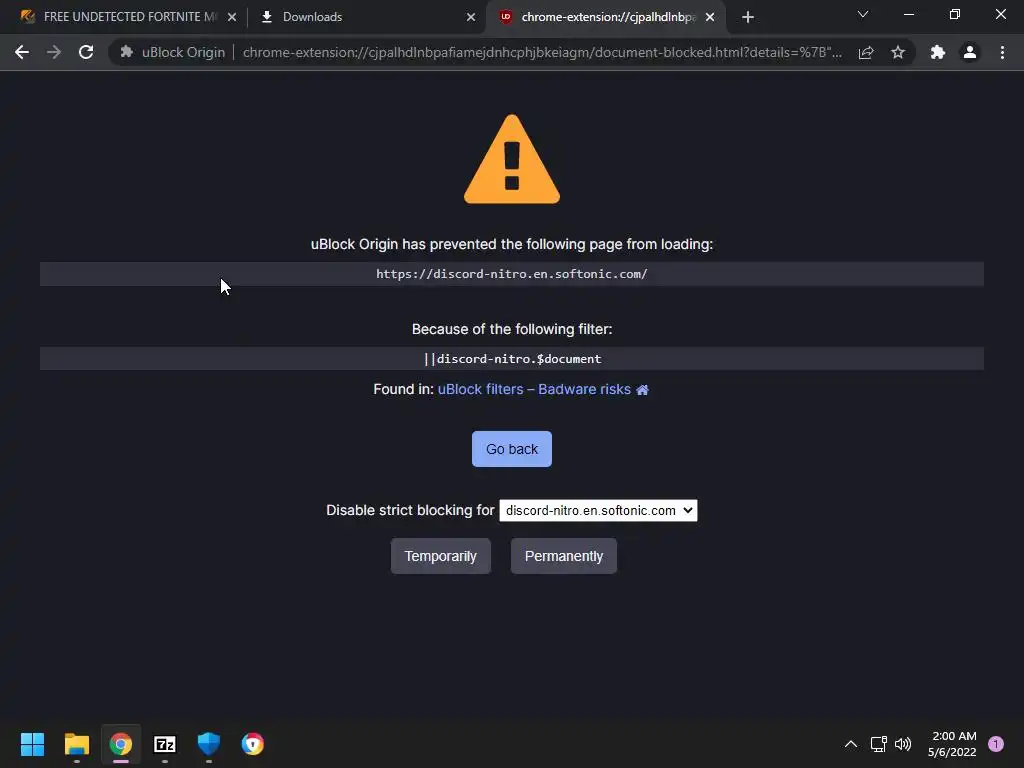1024x768 pixels.
Task: Expand the tab search chevron
Action: pos(863,14)
